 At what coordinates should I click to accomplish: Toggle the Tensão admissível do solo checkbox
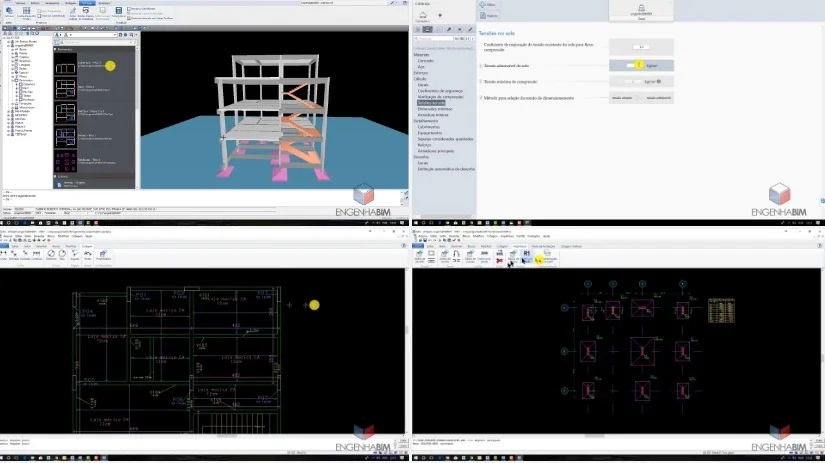[x=481, y=66]
